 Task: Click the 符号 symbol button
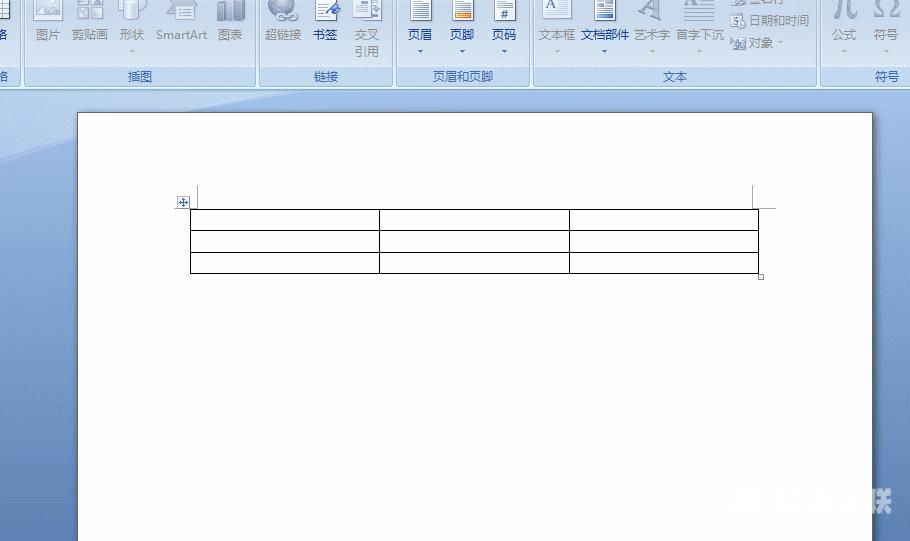point(886,24)
